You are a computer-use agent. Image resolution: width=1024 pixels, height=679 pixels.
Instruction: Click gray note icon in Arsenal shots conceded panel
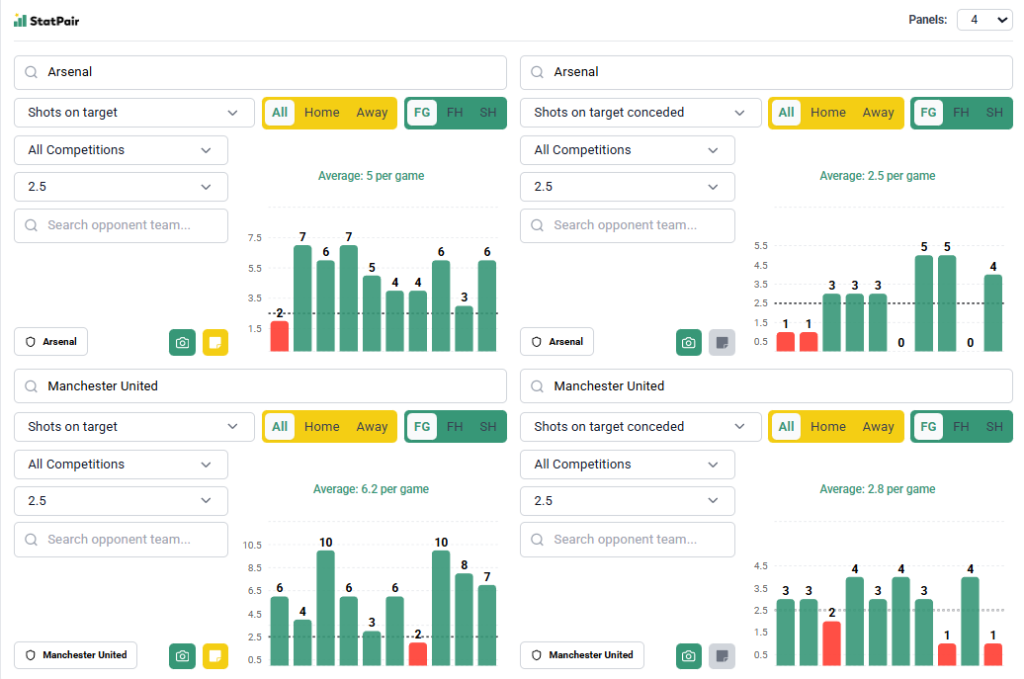pos(721,342)
